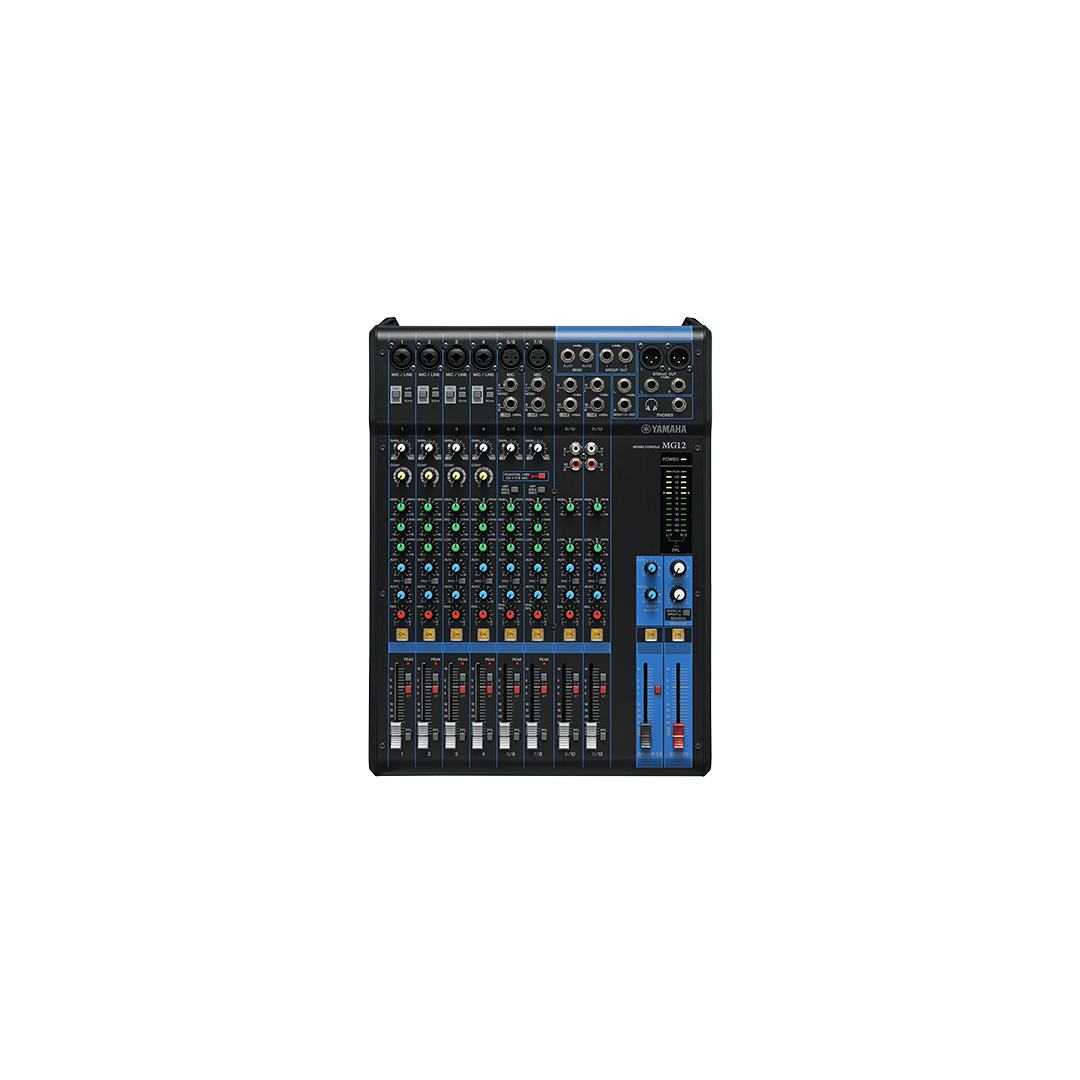Screen dimensions: 1080x1080
Task: Toggle the channel 4 ON button
Action: pyautogui.click(x=483, y=634)
